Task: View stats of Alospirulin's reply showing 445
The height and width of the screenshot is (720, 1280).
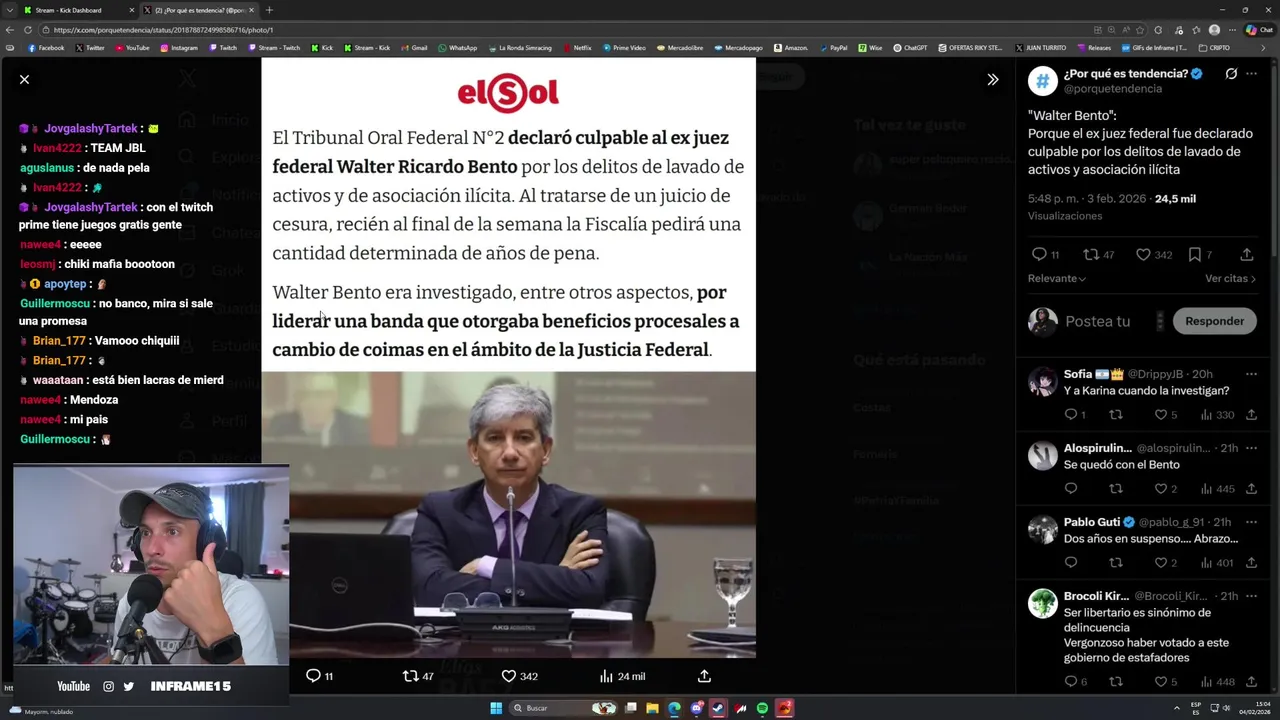Action: coord(1218,489)
